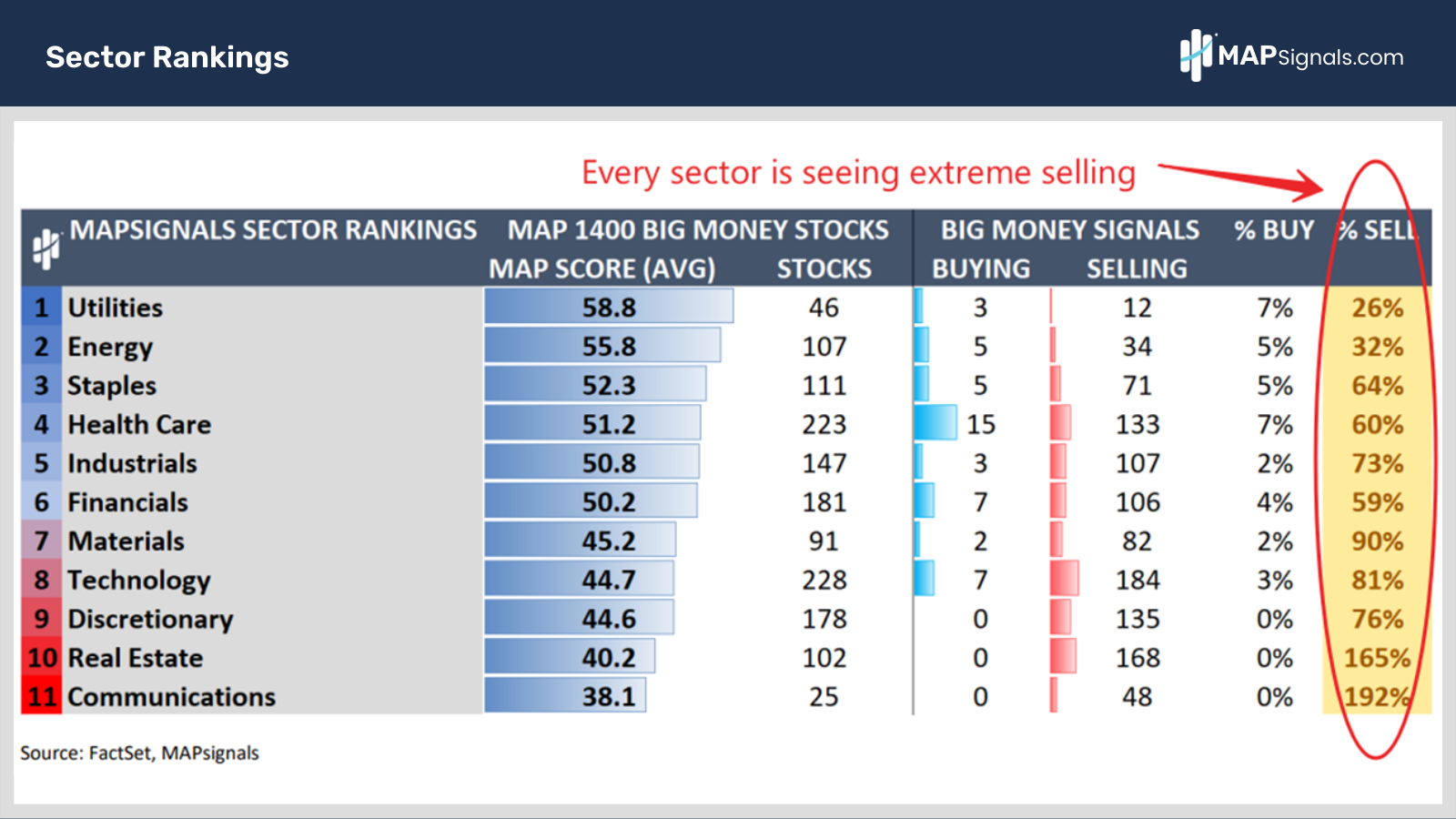Click the Communications MAP score 38.1
The height and width of the screenshot is (819, 1456).
(x=609, y=697)
